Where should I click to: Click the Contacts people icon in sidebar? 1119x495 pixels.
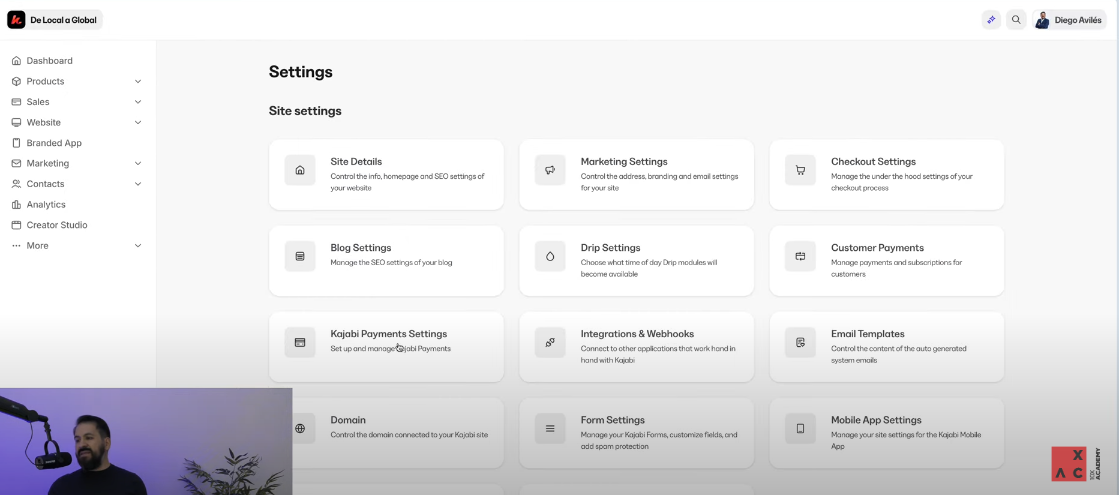click(16, 184)
